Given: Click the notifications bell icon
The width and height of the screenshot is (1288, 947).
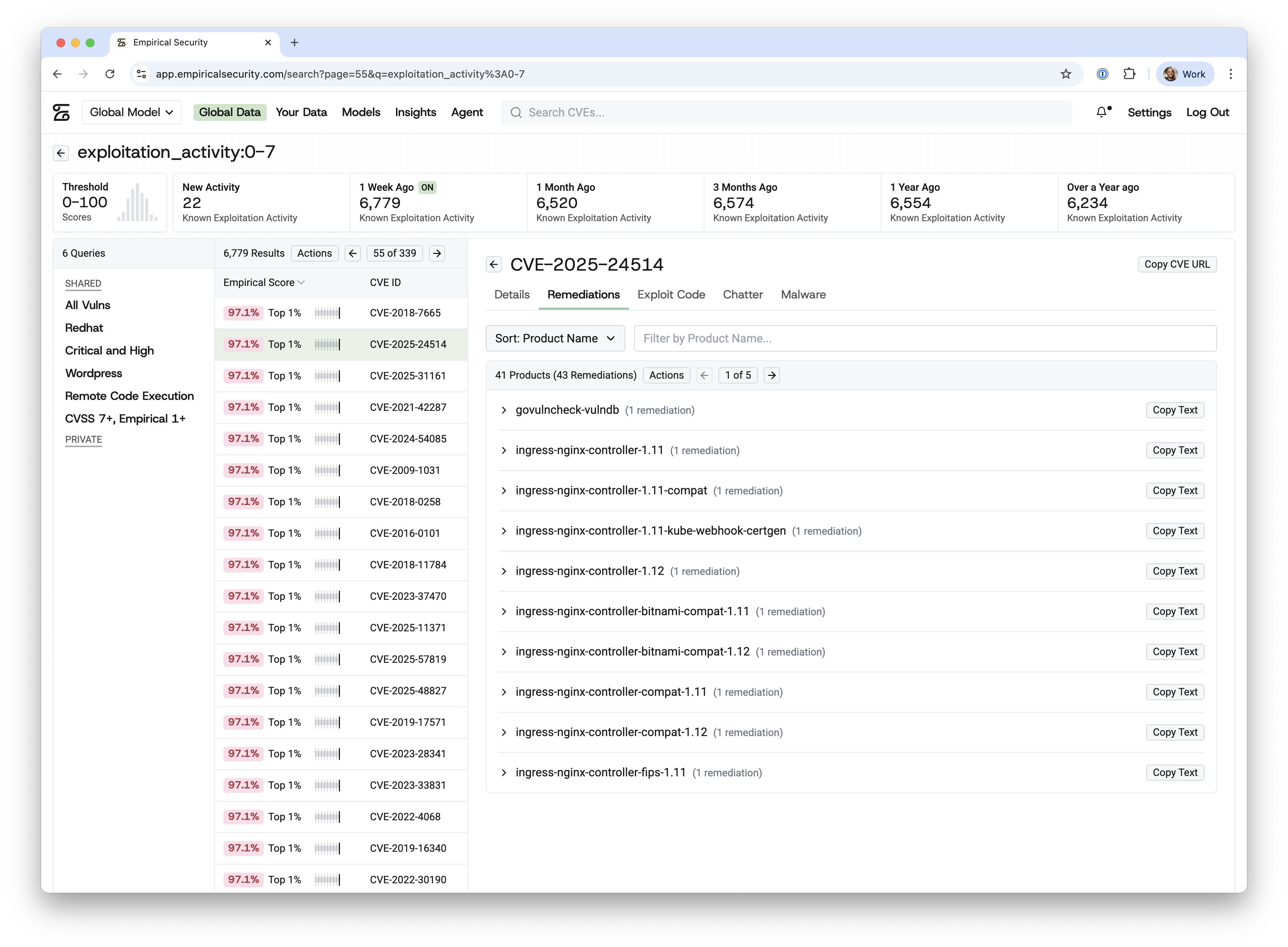Looking at the screenshot, I should tap(1102, 112).
